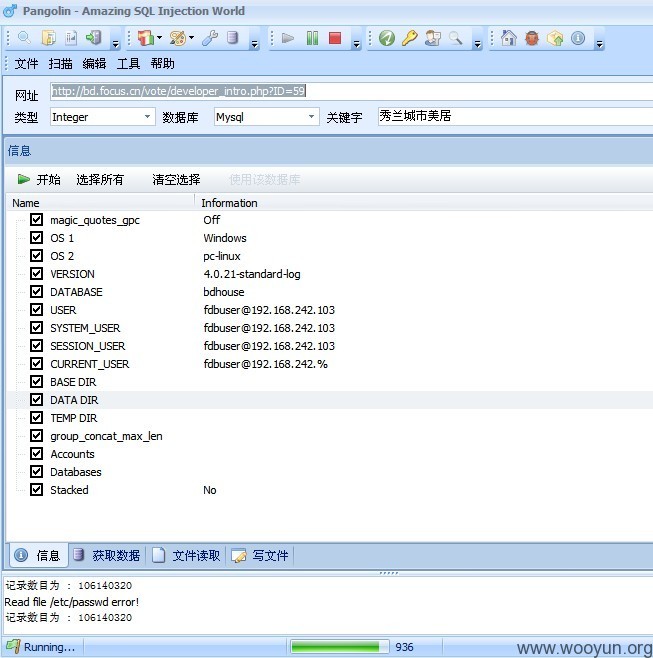The image size is (653, 658).
Task: Click the golden key toolbar icon
Action: pos(410,38)
